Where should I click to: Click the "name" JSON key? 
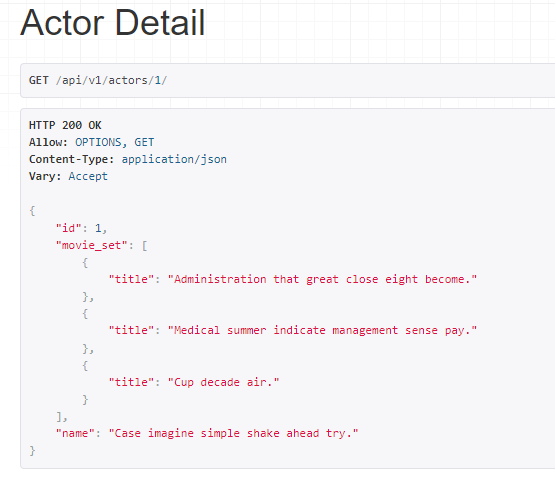[75, 433]
